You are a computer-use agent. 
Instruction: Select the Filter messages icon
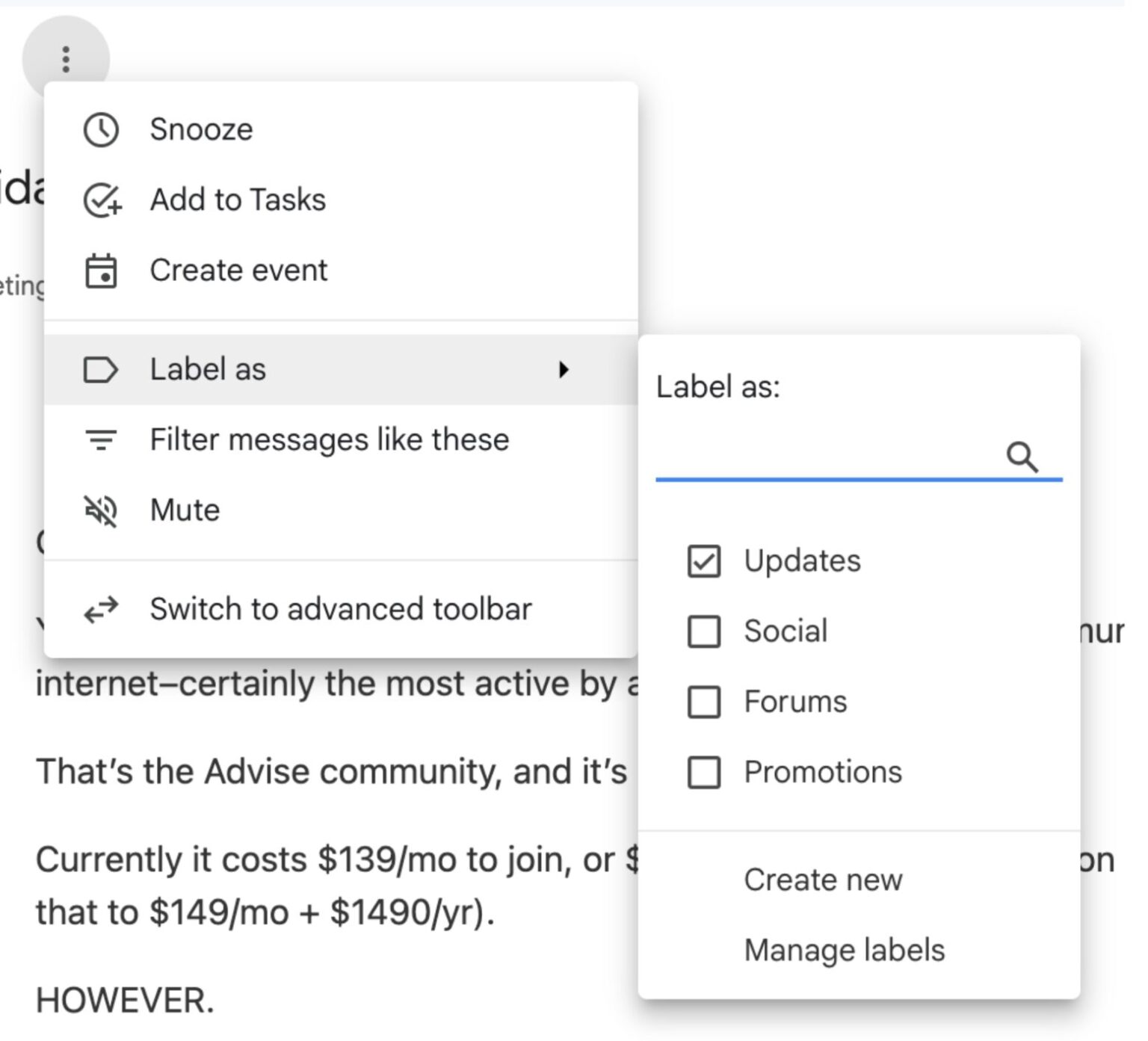point(102,439)
